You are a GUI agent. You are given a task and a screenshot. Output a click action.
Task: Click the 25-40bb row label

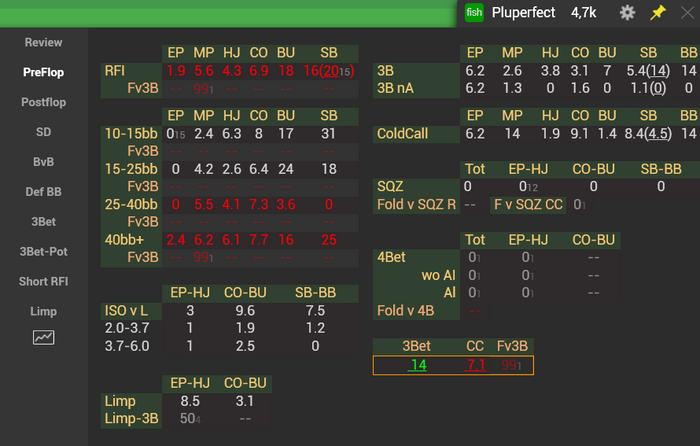pos(131,204)
